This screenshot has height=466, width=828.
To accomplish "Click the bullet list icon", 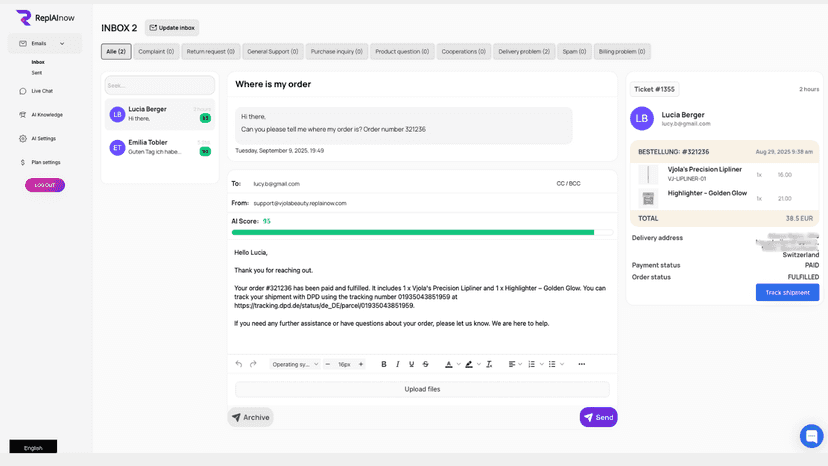I will 552,364.
